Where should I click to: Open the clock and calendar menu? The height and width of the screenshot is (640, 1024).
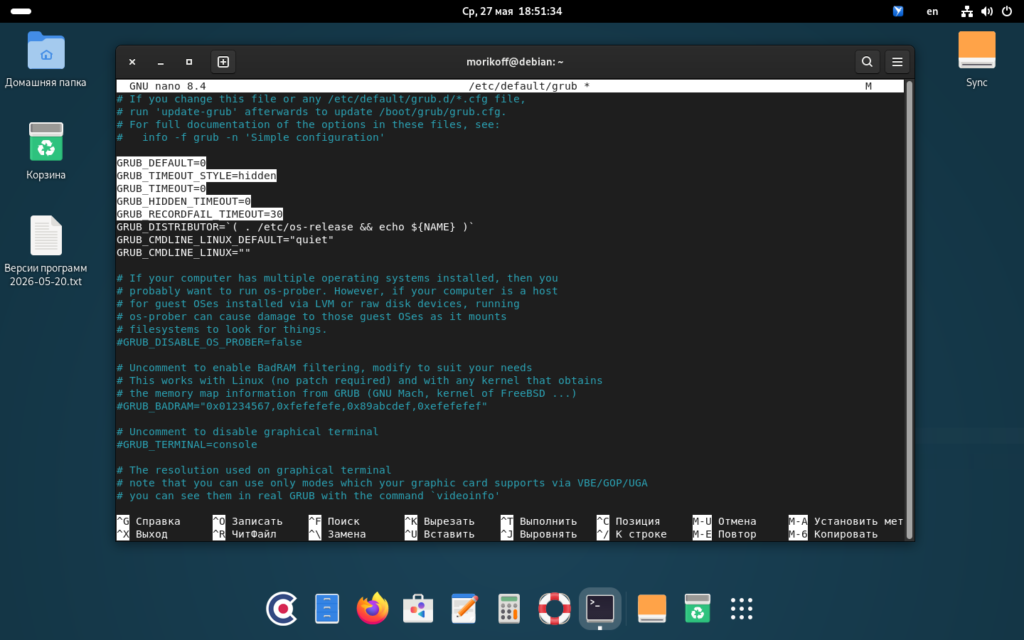(x=512, y=11)
